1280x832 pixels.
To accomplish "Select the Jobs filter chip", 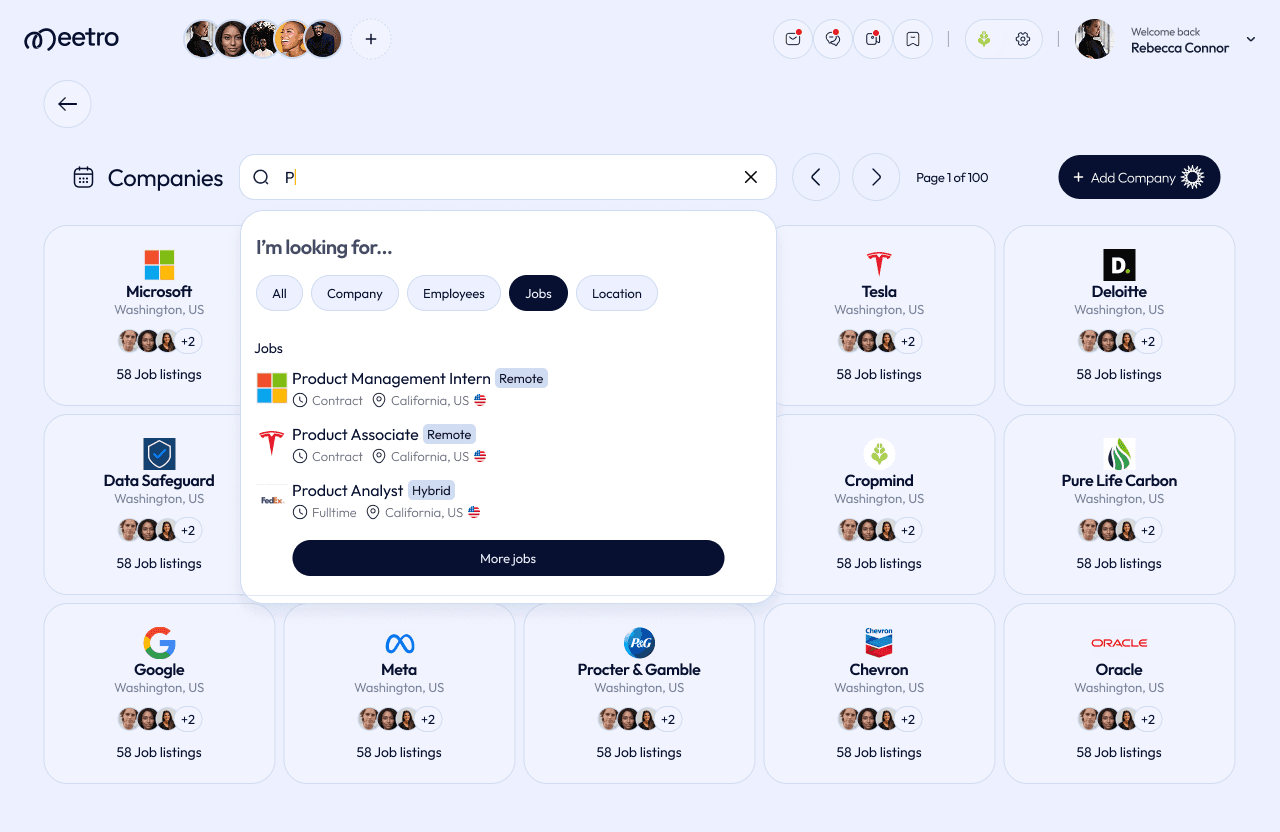I will tap(538, 293).
